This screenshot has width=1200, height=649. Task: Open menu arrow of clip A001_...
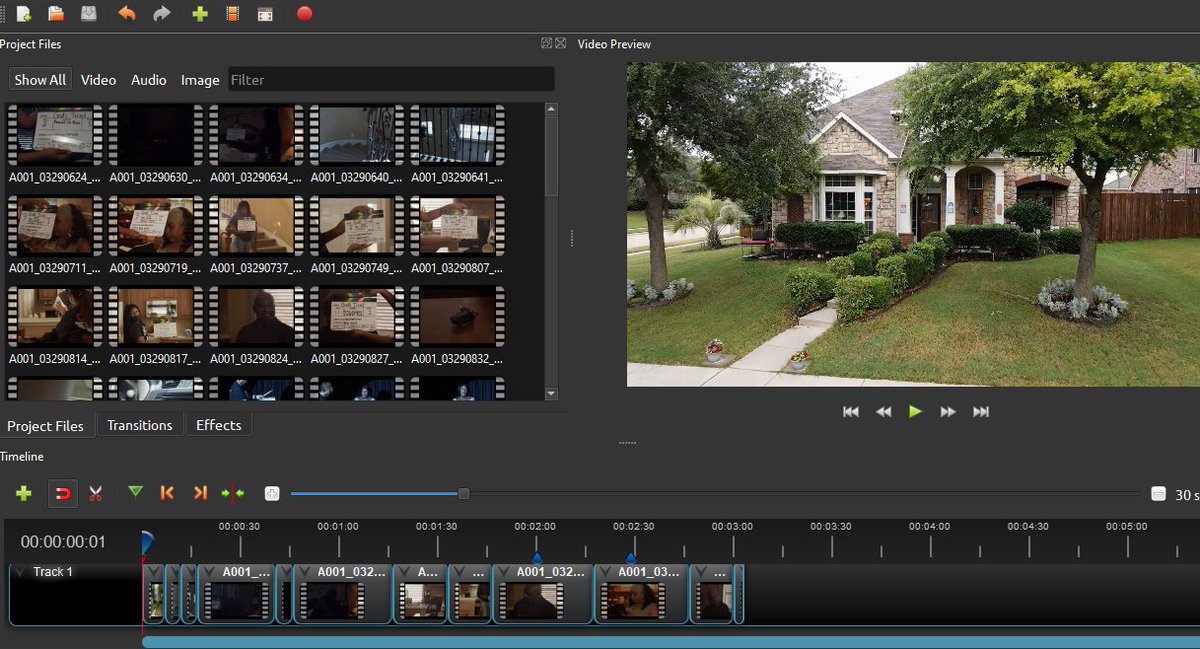coord(208,572)
